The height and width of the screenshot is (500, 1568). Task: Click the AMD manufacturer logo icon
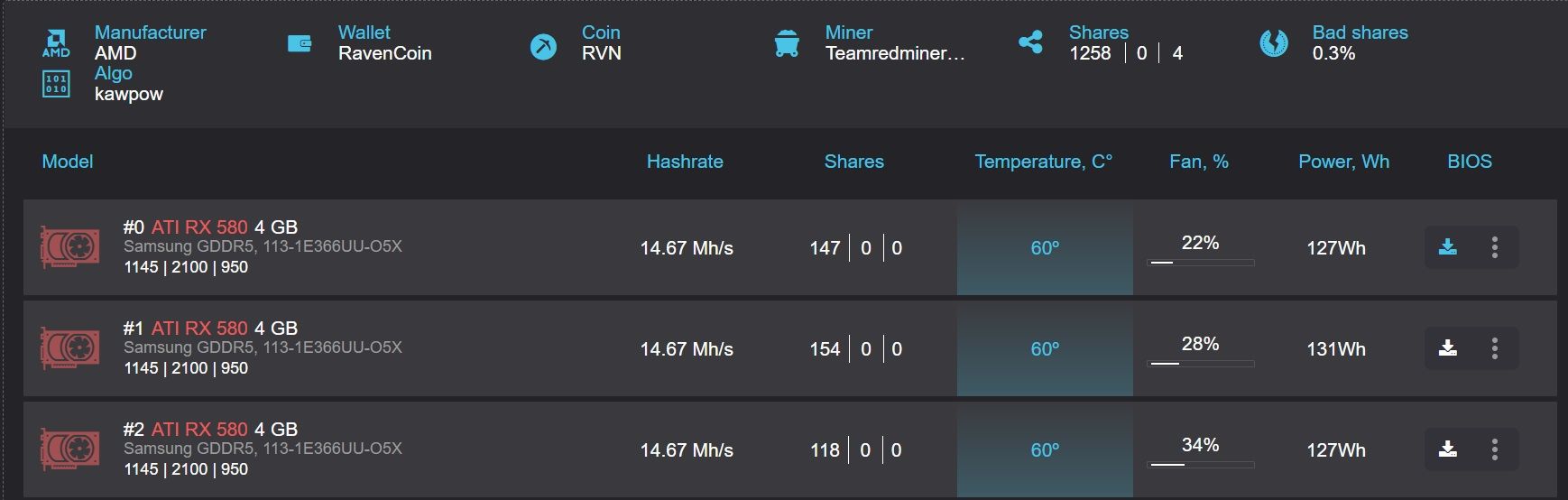(x=56, y=43)
